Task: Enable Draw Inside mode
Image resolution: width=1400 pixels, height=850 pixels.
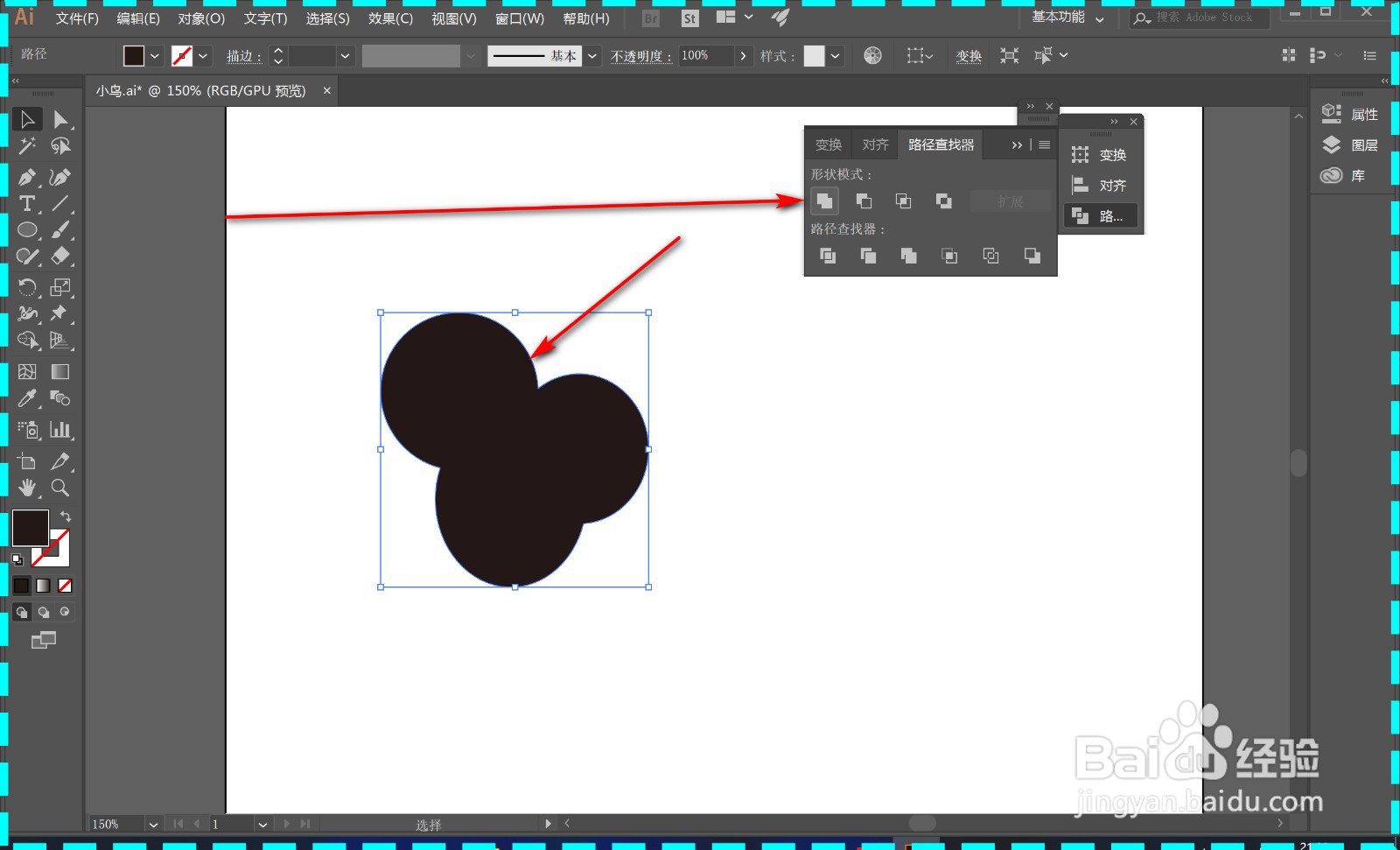Action: point(64,612)
